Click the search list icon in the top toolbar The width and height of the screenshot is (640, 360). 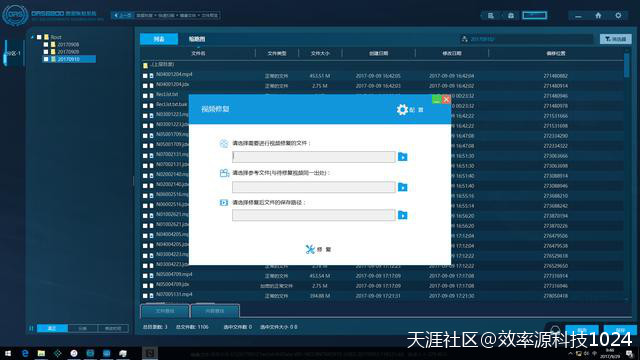[x=491, y=16]
